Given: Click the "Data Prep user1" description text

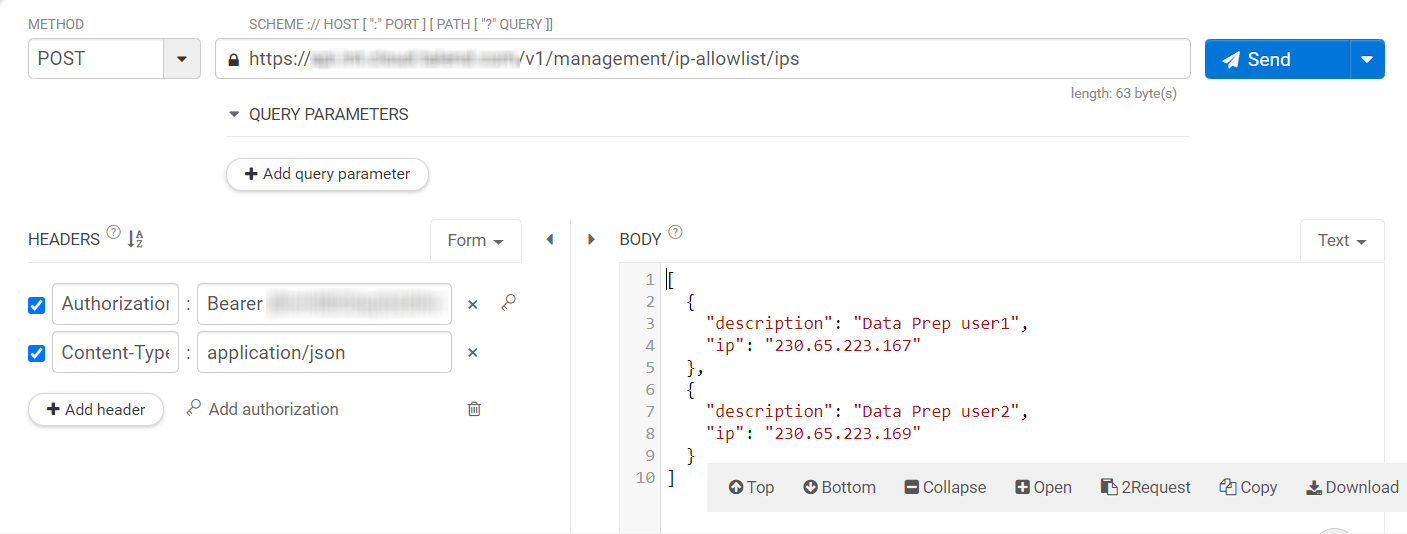Looking at the screenshot, I should [935, 324].
